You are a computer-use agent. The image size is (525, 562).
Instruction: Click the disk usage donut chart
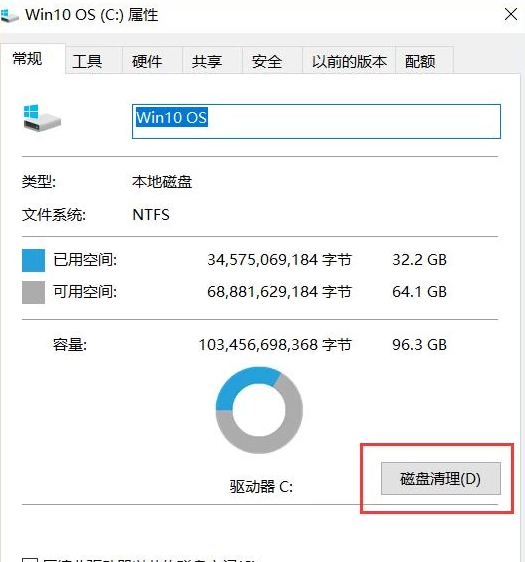click(259, 410)
